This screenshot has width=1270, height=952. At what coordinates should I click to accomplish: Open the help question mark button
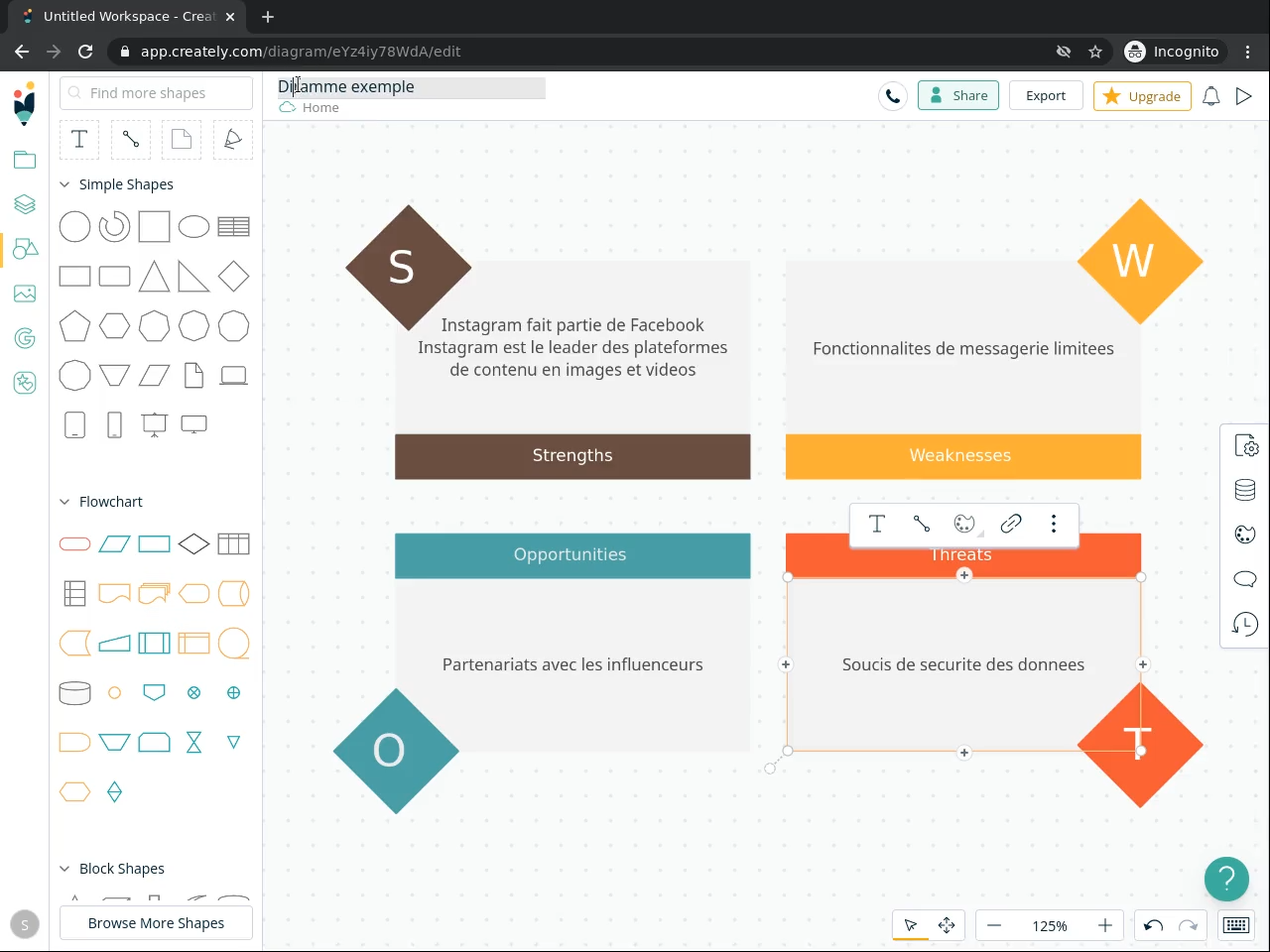pos(1226,879)
